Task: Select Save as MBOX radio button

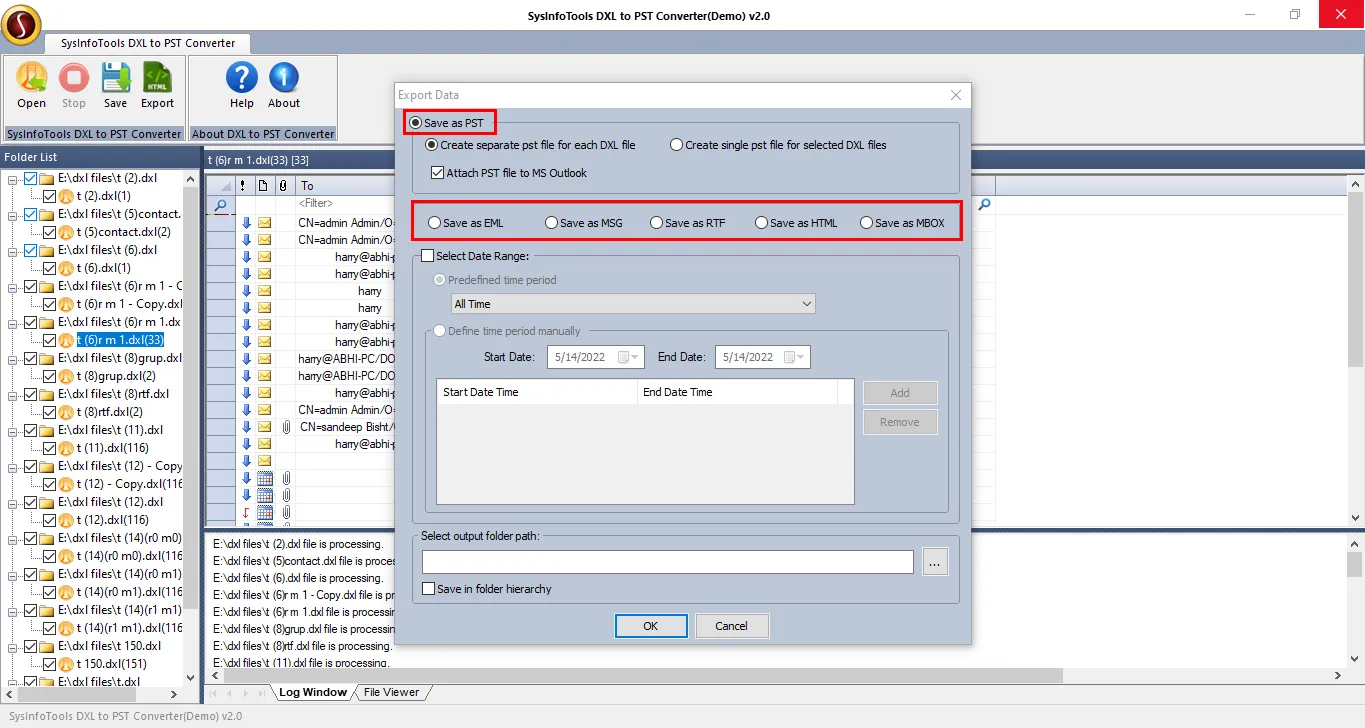Action: 866,223
